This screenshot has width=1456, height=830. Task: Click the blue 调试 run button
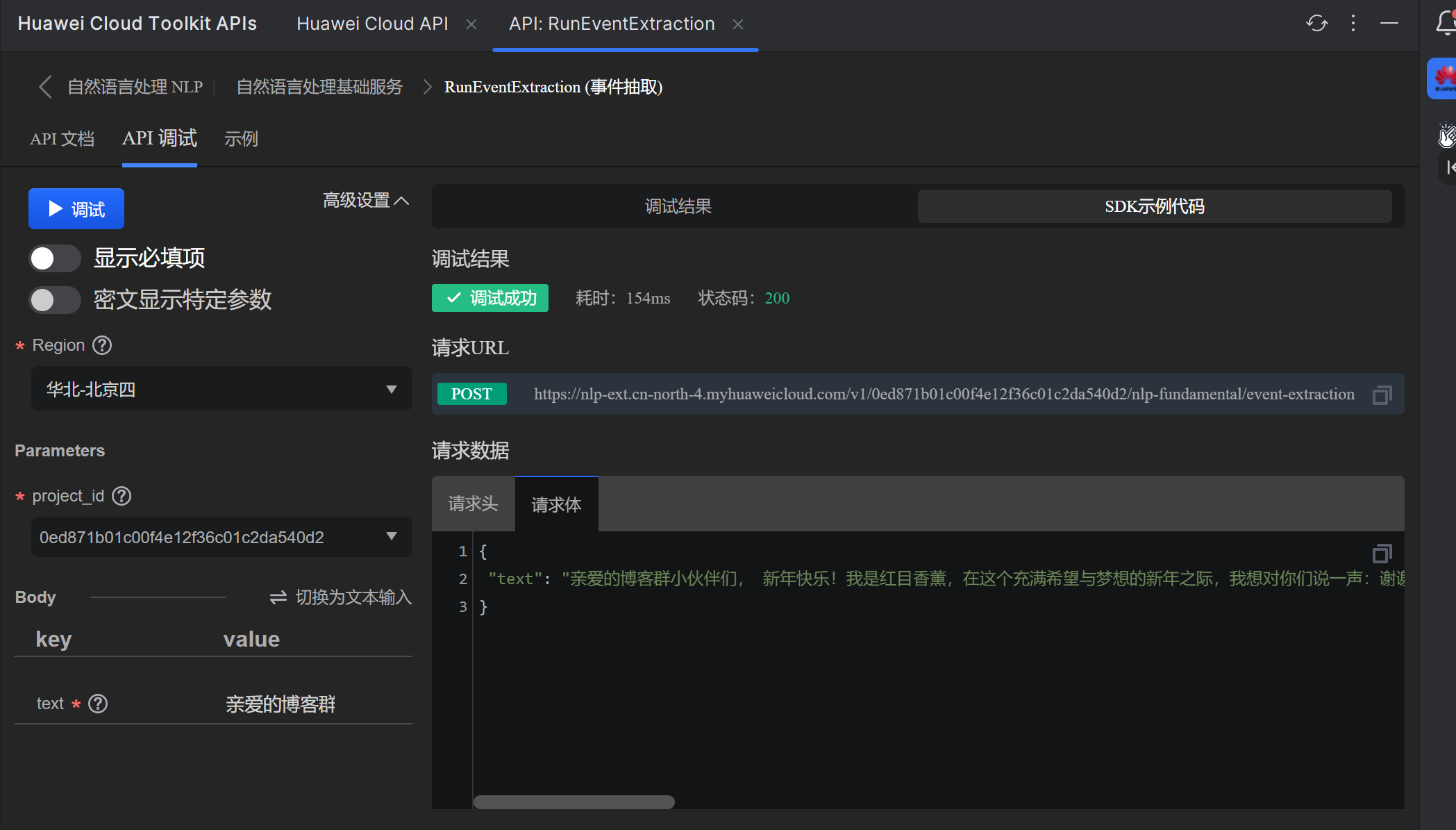tap(76, 208)
